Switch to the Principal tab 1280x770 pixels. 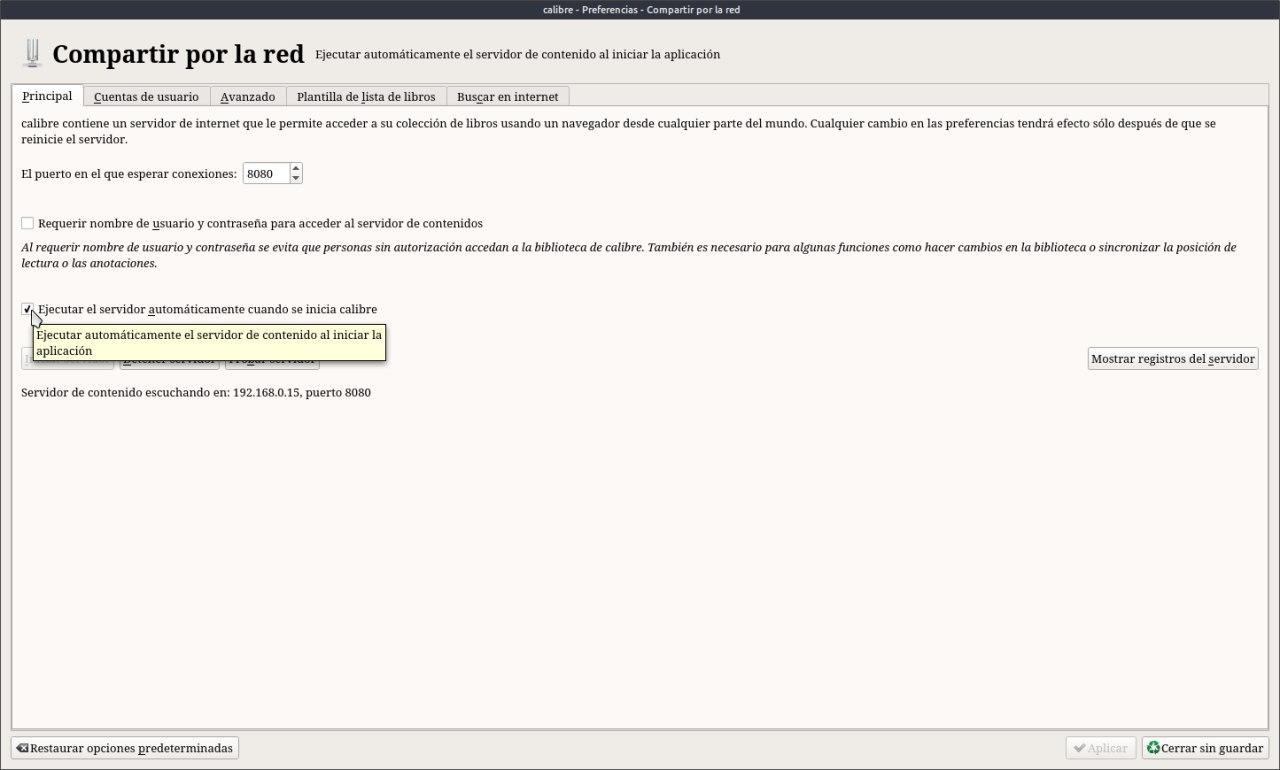(47, 96)
